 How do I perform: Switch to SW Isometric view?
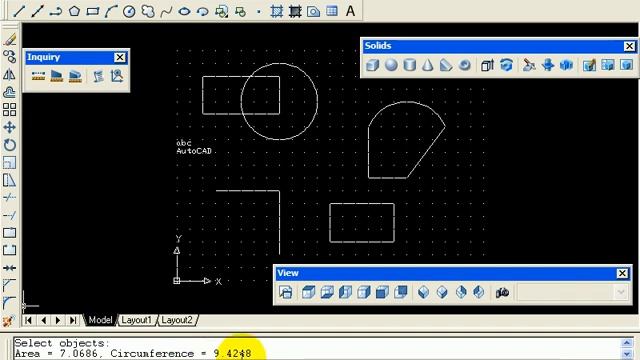coord(424,292)
